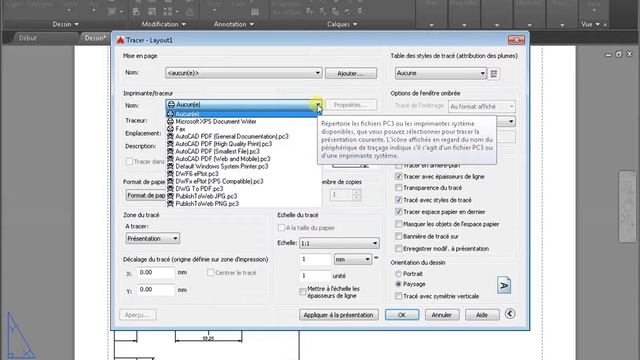Expand Dessin ribbon panel
This screenshot has height=360, width=640.
click(x=65, y=24)
